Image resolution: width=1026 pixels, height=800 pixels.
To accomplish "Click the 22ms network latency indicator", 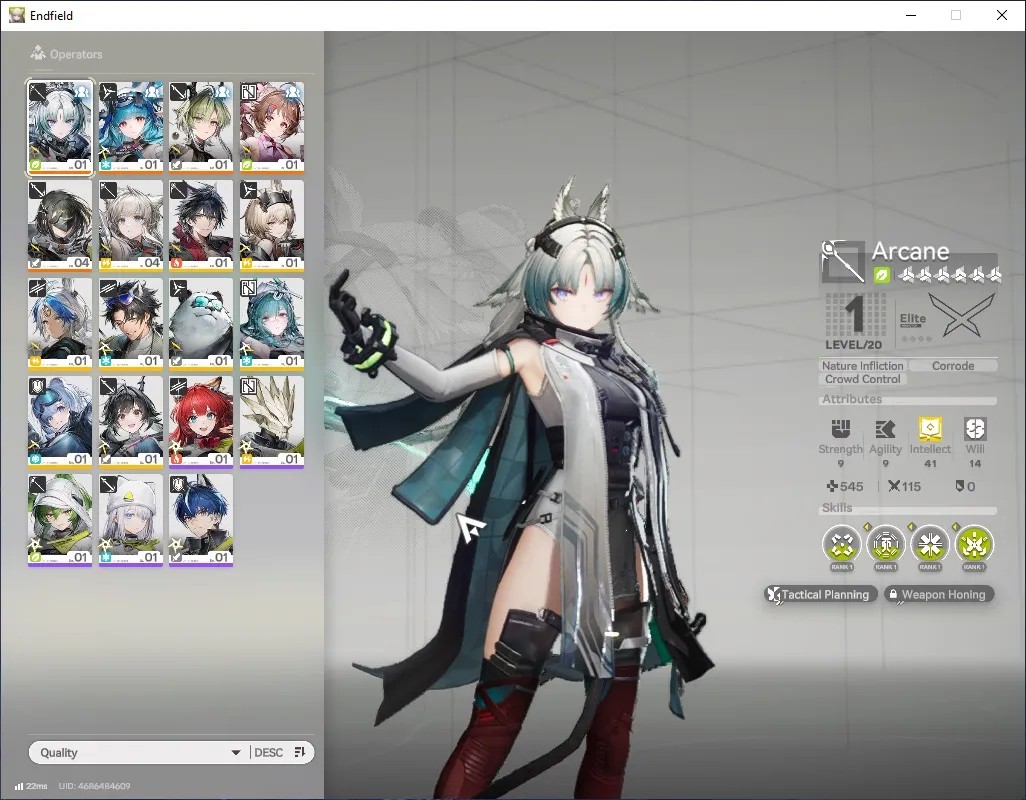I will tap(31, 786).
